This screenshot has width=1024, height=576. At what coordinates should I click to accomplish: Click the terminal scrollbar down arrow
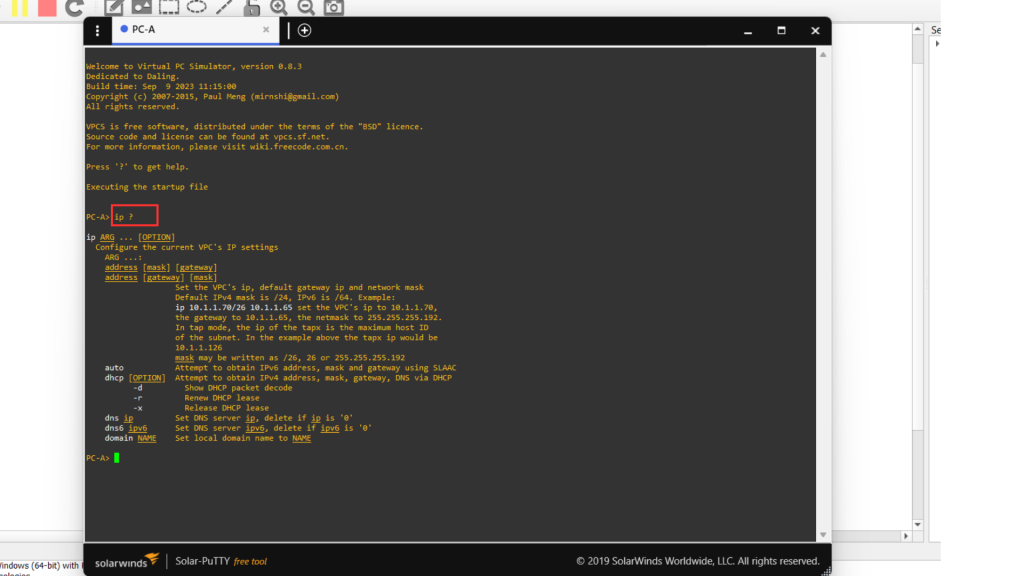823,535
